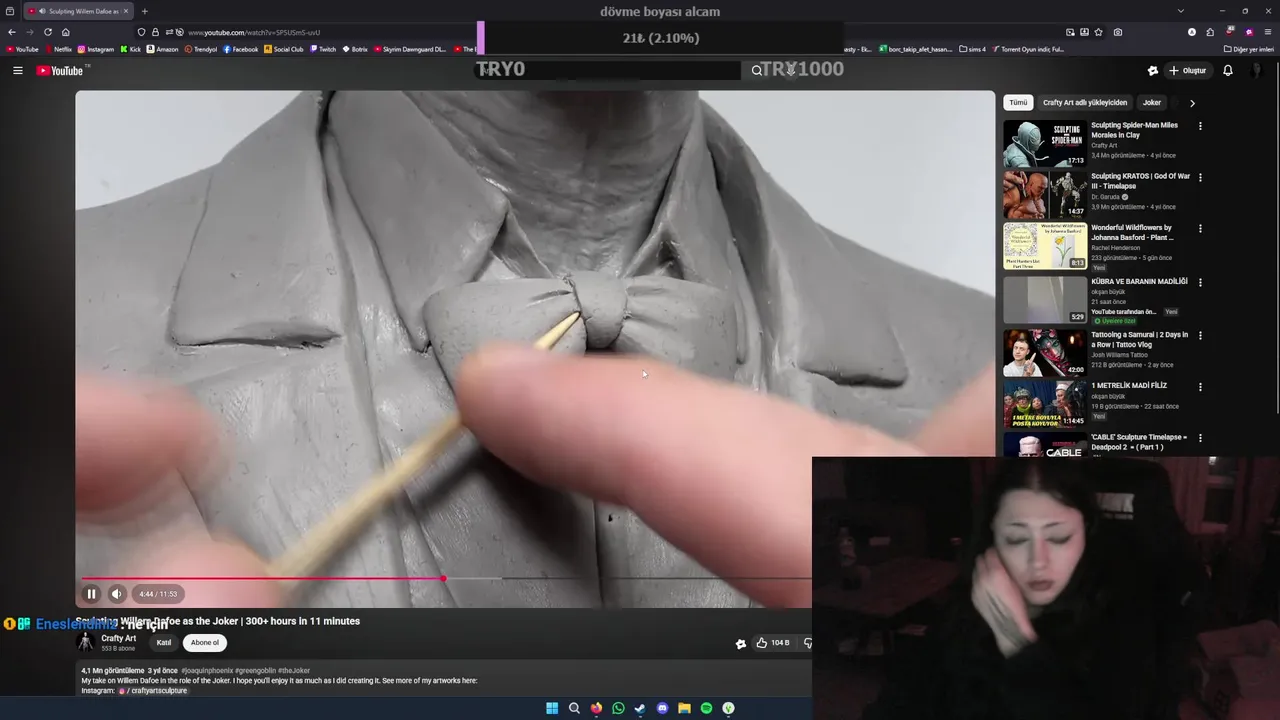The image size is (1280, 720).
Task: Open the list all tabs dropdown arrow
Action: click(x=1181, y=11)
